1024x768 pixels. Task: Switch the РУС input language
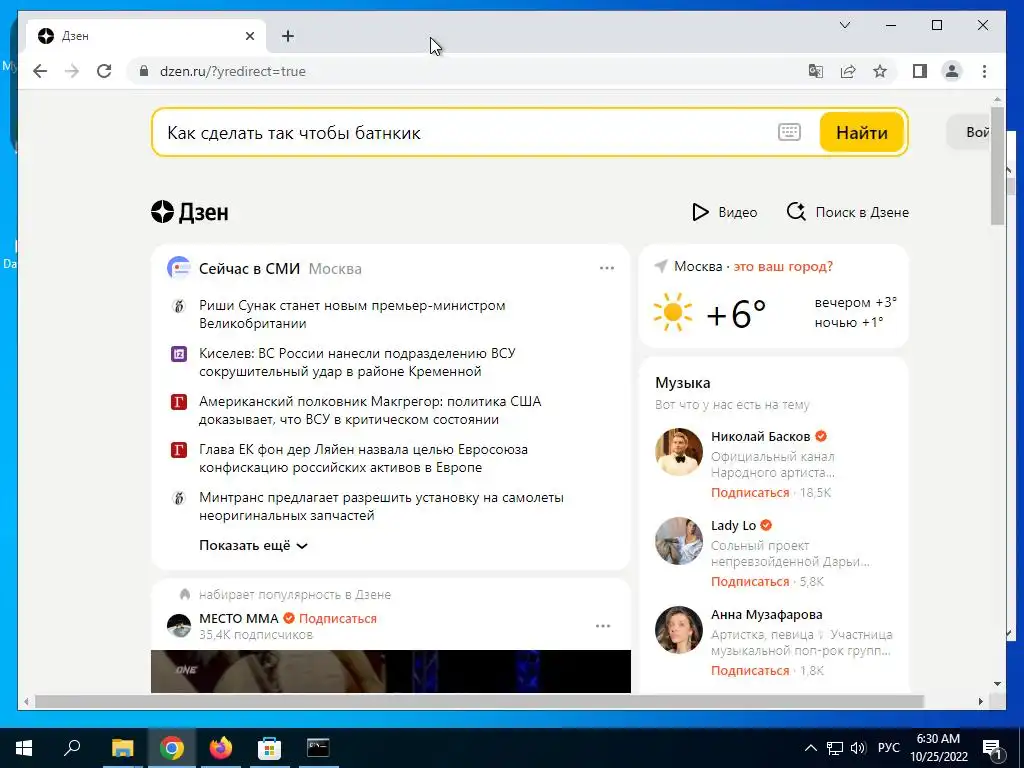click(x=888, y=748)
